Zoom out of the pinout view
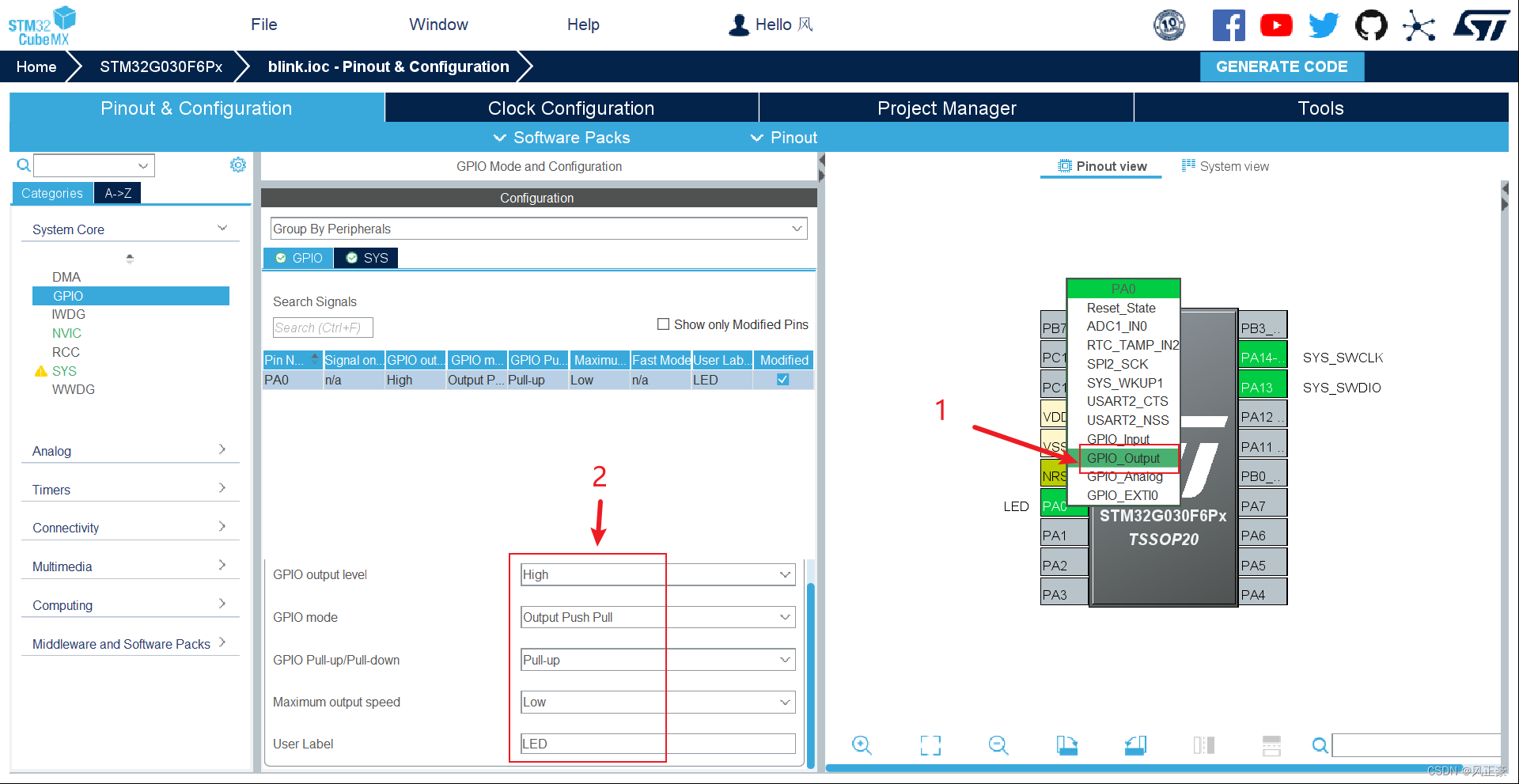The height and width of the screenshot is (784, 1519). pyautogui.click(x=998, y=745)
